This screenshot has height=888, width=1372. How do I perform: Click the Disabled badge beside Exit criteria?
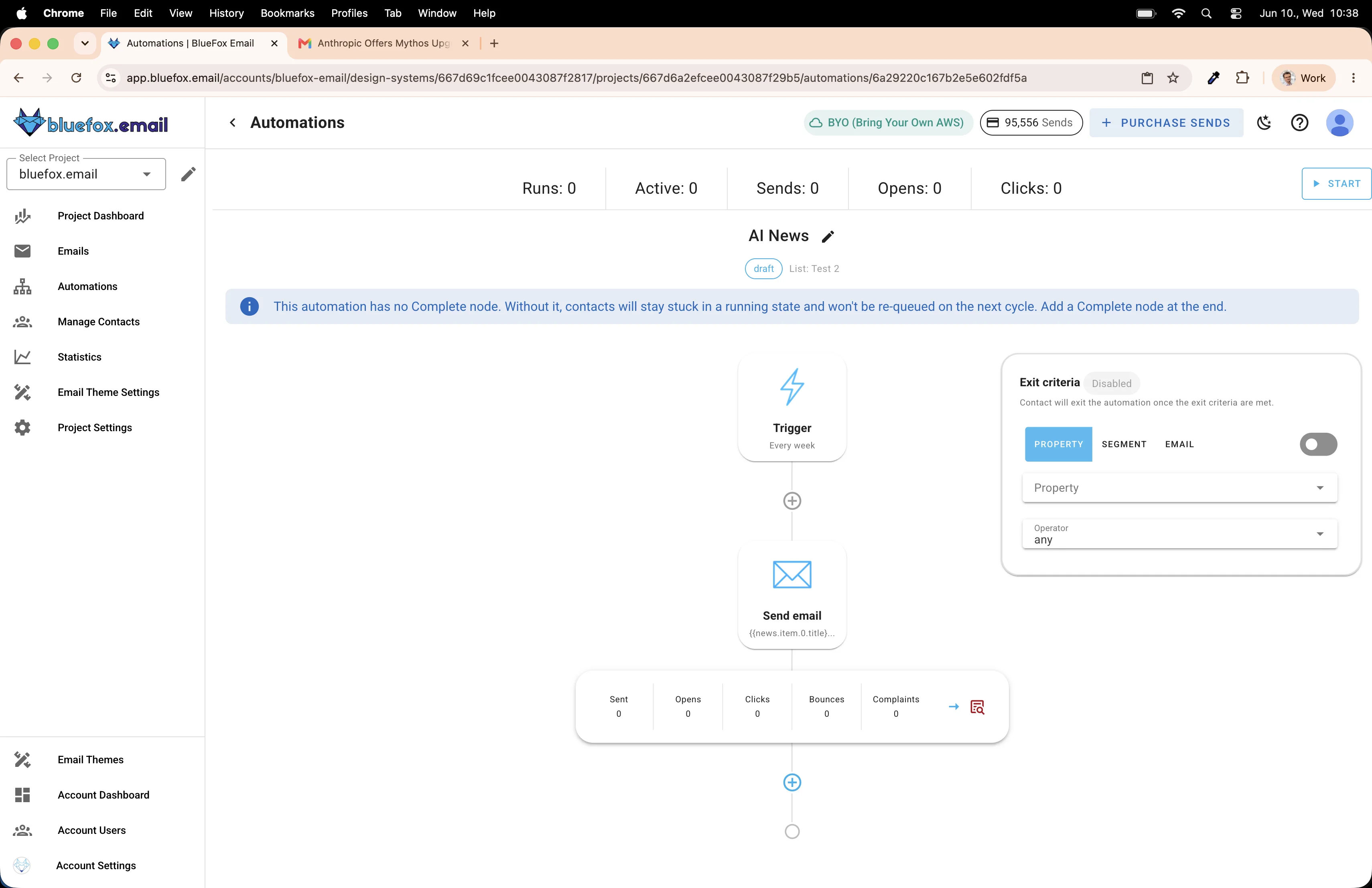coord(1111,383)
